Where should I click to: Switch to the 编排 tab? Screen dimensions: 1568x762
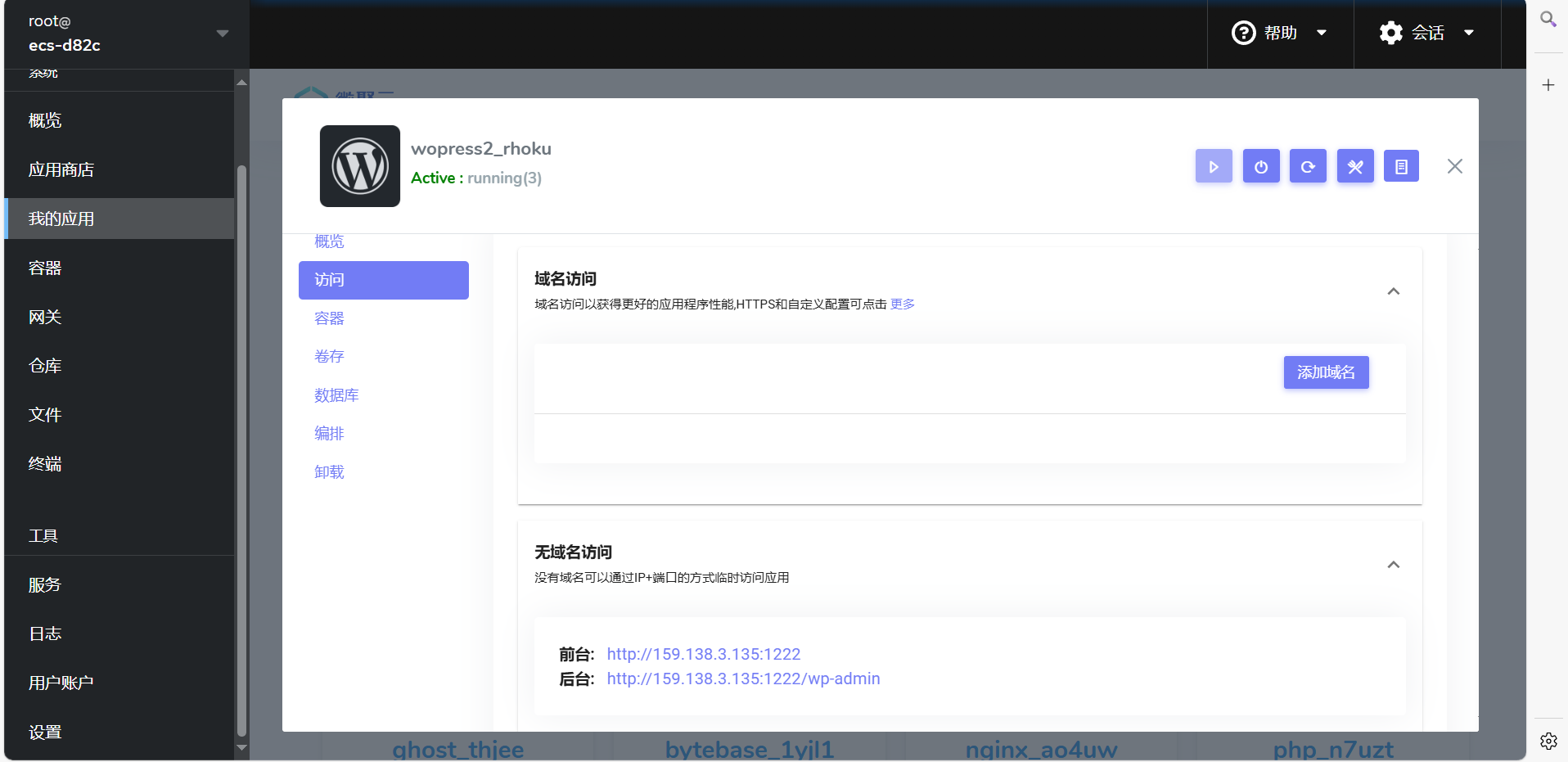click(329, 434)
